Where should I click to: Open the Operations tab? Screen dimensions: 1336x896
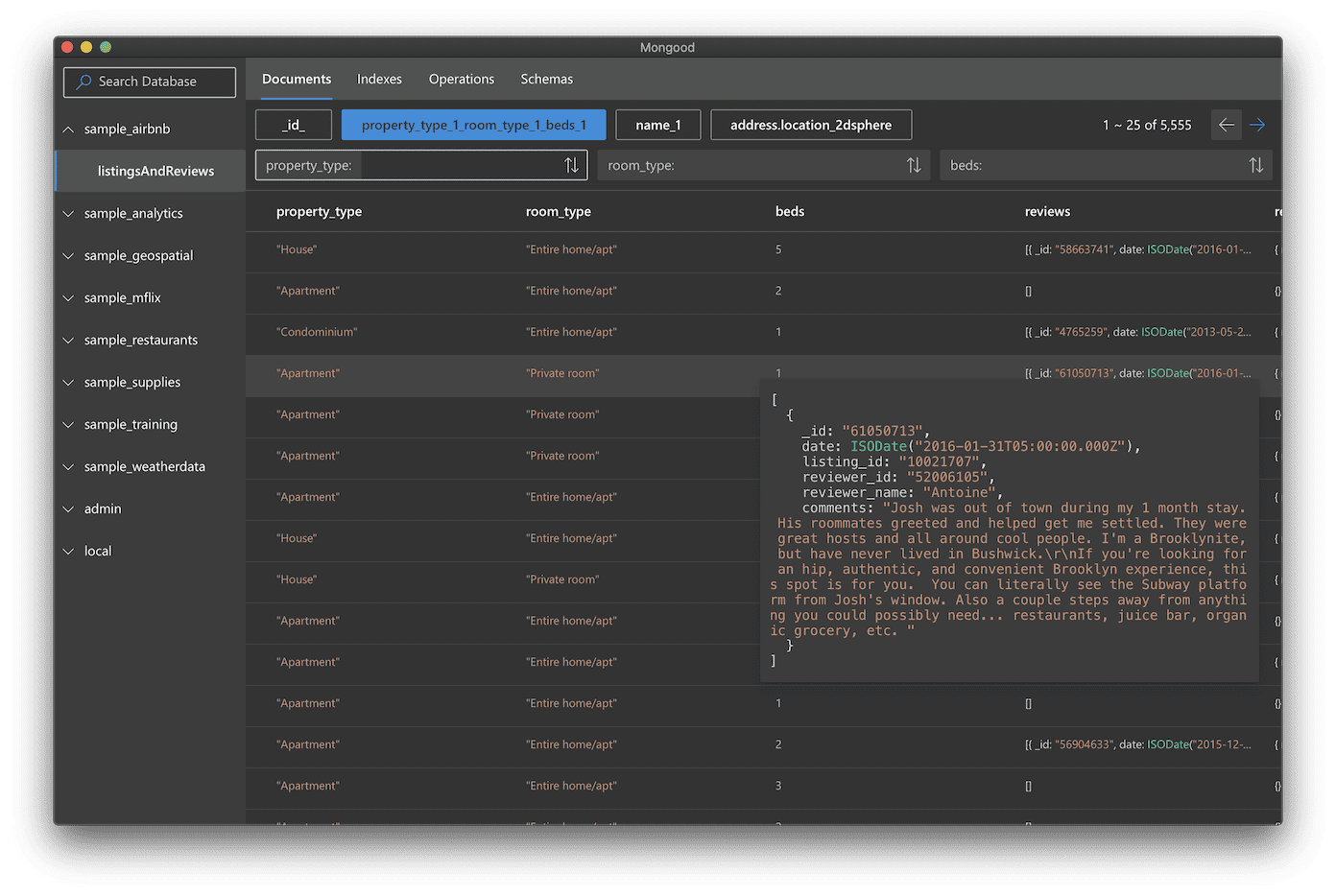pos(462,80)
